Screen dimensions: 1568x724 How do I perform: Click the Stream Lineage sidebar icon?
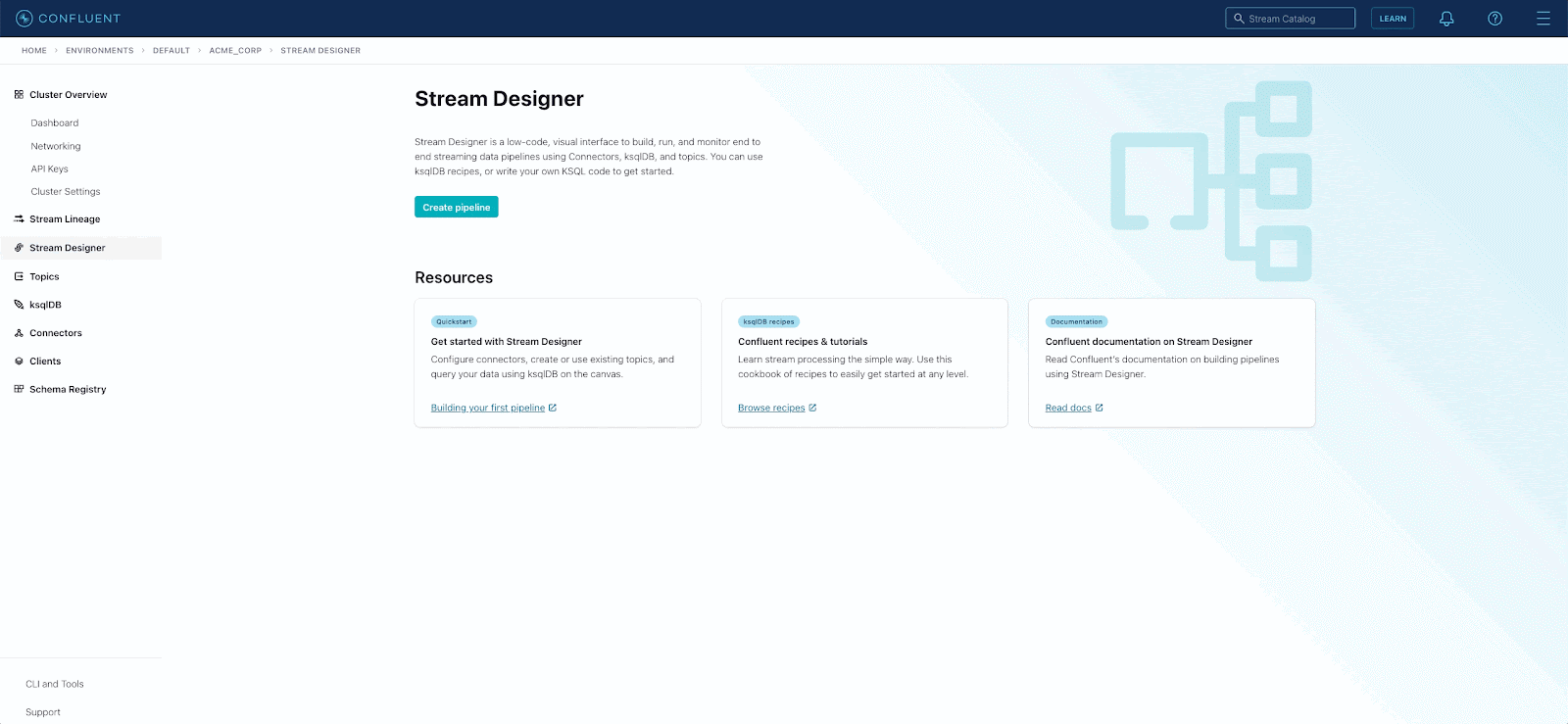[19, 219]
